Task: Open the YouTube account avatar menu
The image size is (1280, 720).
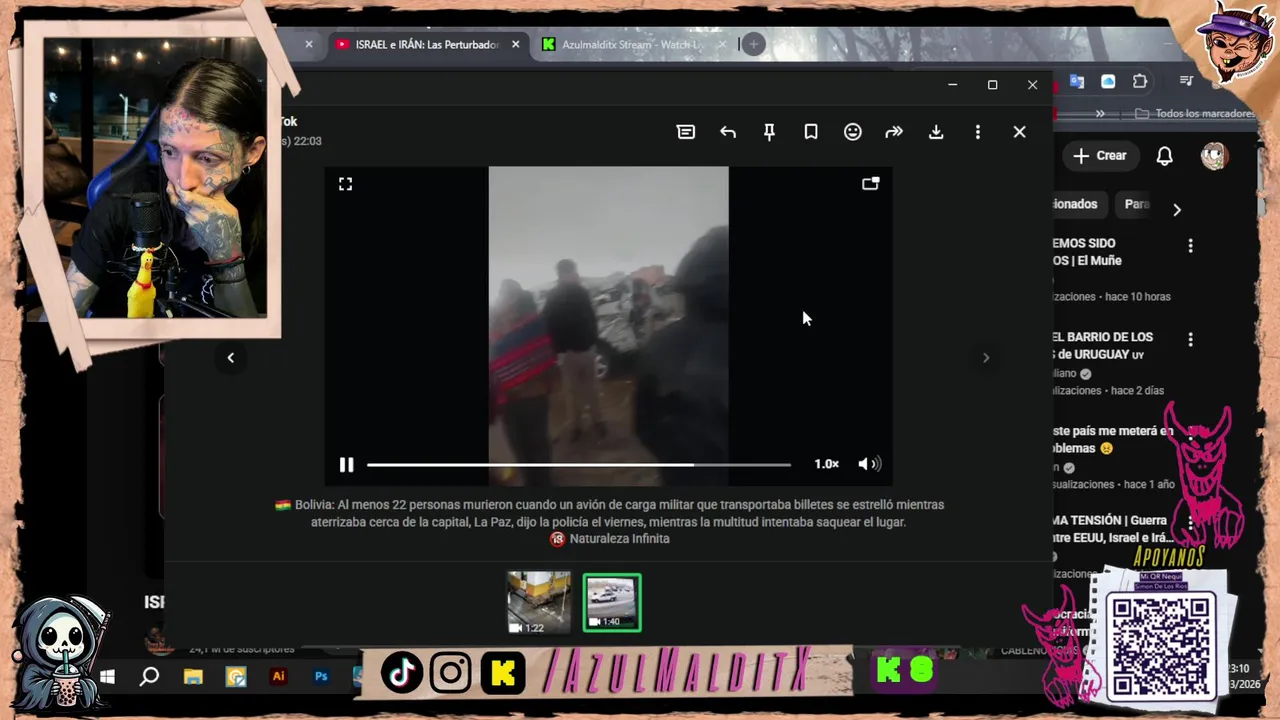Action: pos(1214,156)
